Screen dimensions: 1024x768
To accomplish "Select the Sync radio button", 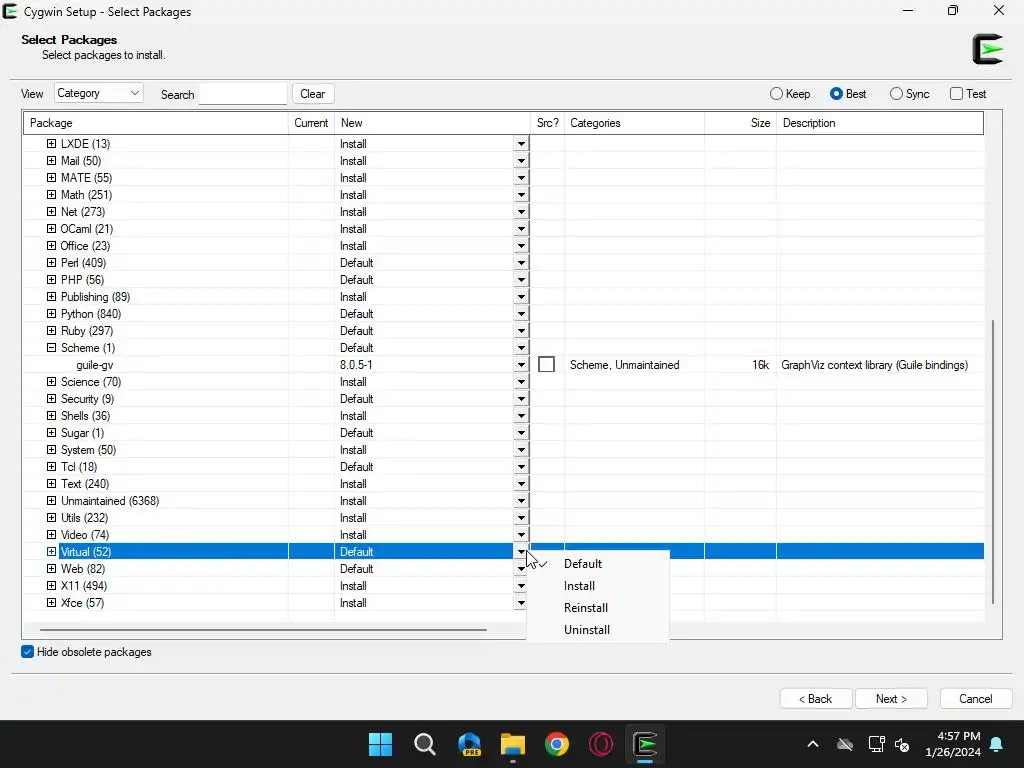I will [896, 93].
